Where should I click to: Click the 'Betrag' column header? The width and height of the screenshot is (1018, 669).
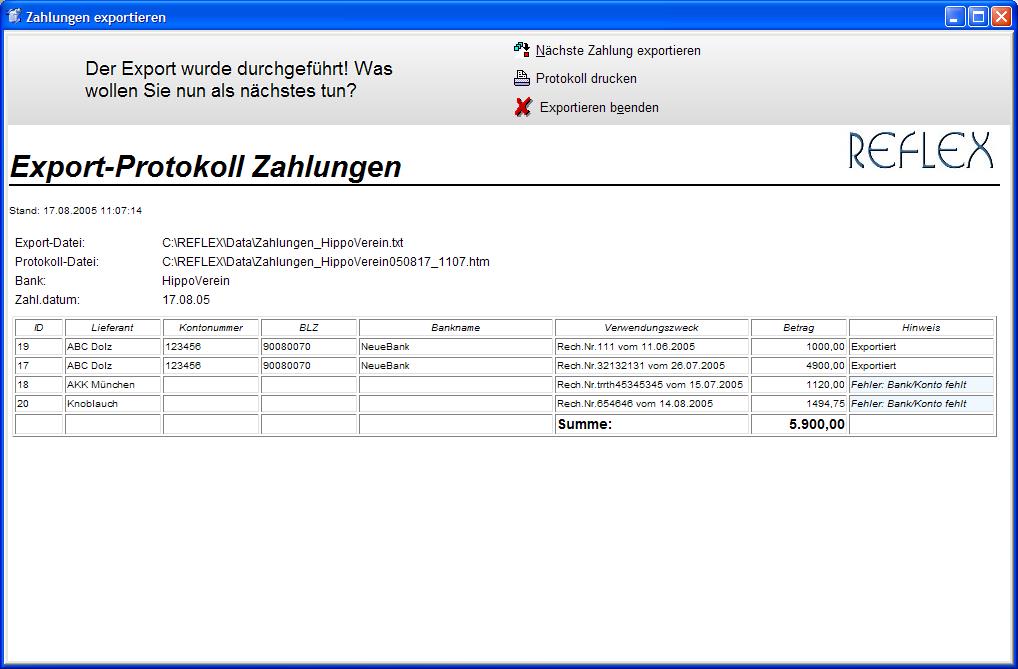[799, 328]
